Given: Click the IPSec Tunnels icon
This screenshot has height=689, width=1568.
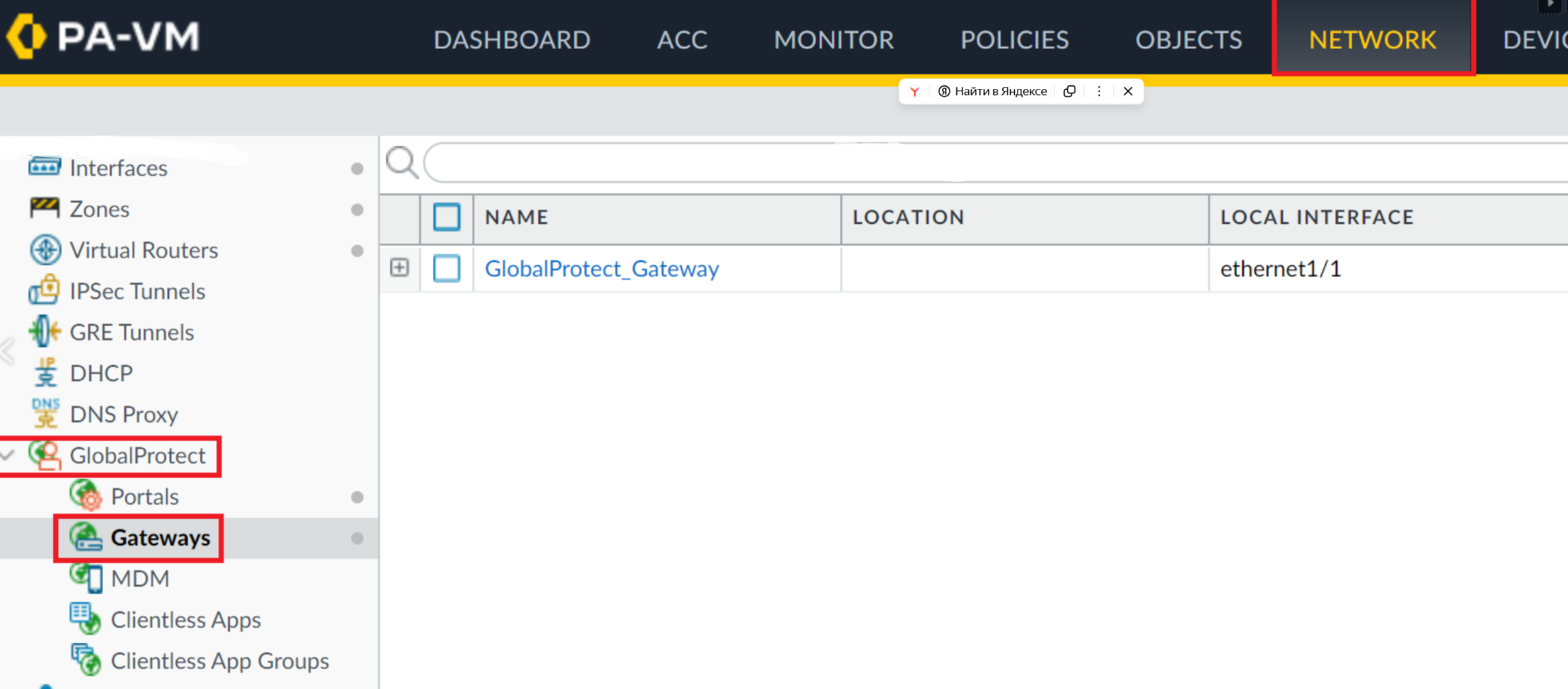Looking at the screenshot, I should click(x=44, y=290).
